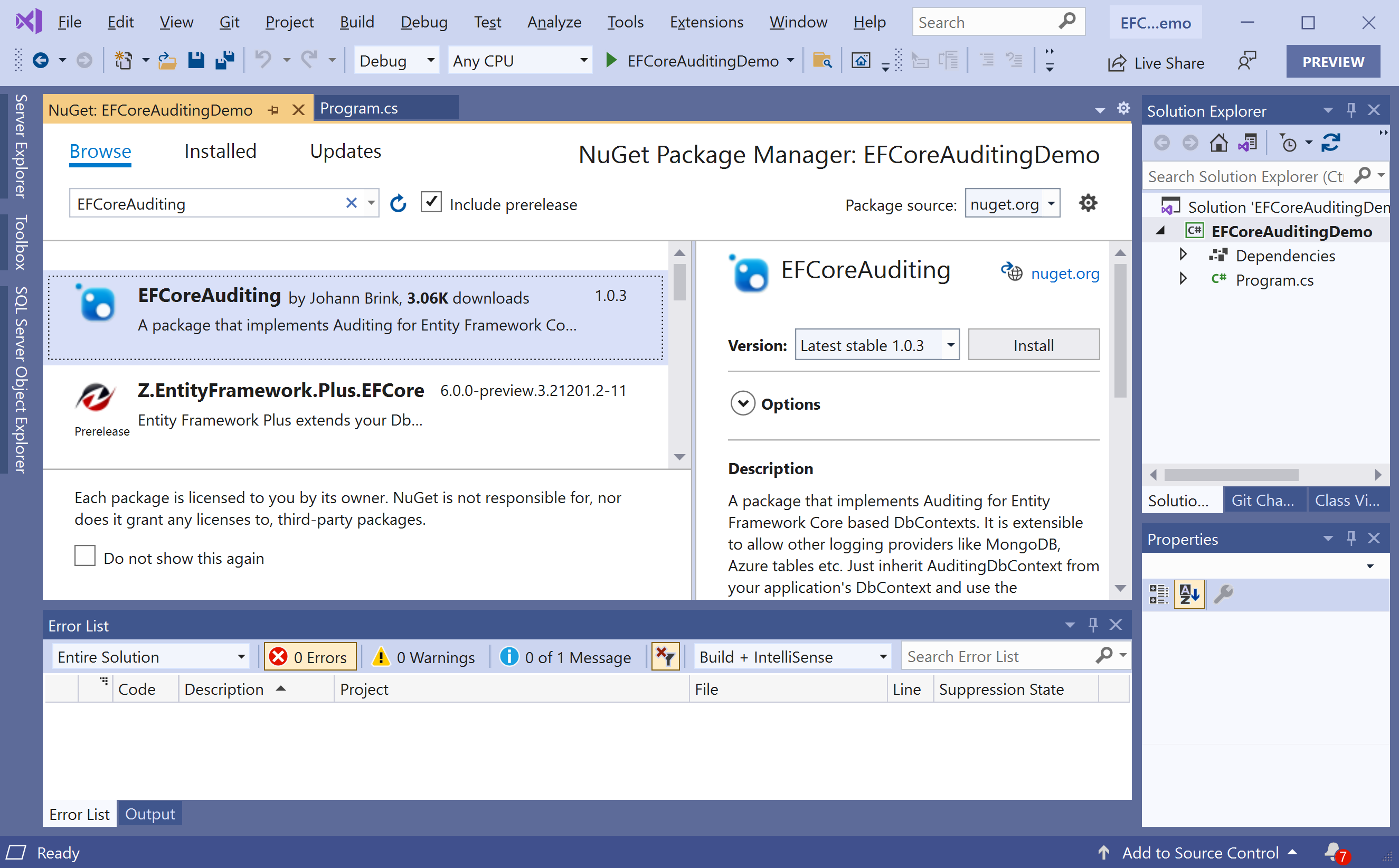The width and height of the screenshot is (1399, 868).
Task: Click the Live Share icon
Action: coord(1117,63)
